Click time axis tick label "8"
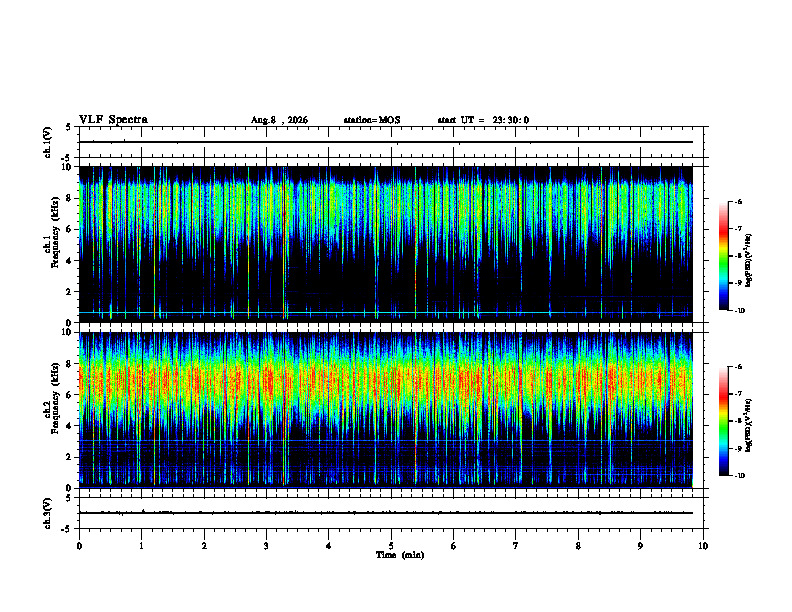 (x=578, y=546)
